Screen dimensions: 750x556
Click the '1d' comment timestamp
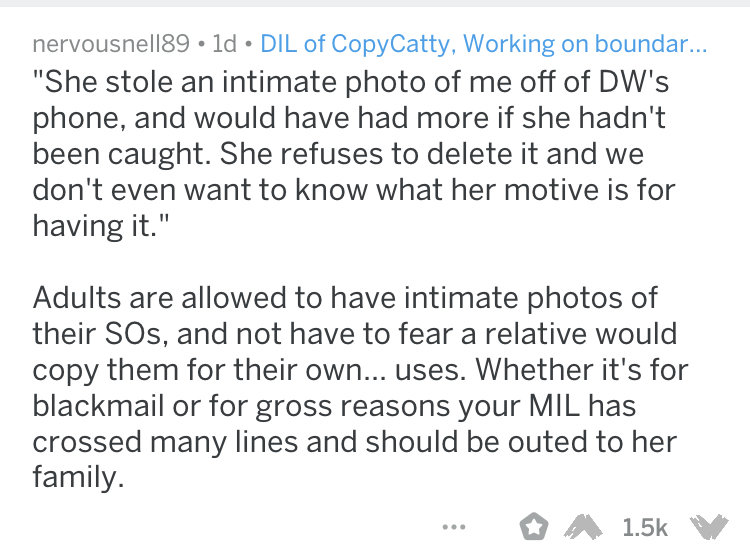click(224, 44)
